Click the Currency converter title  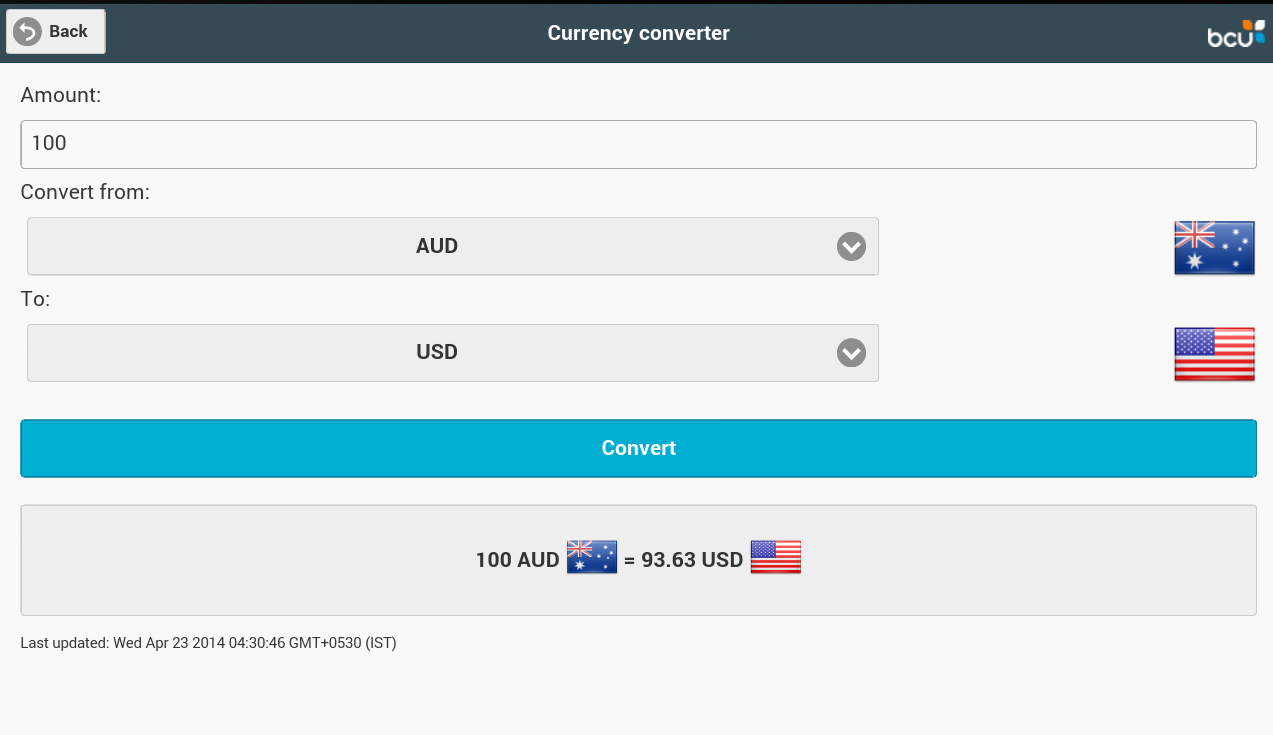[638, 33]
